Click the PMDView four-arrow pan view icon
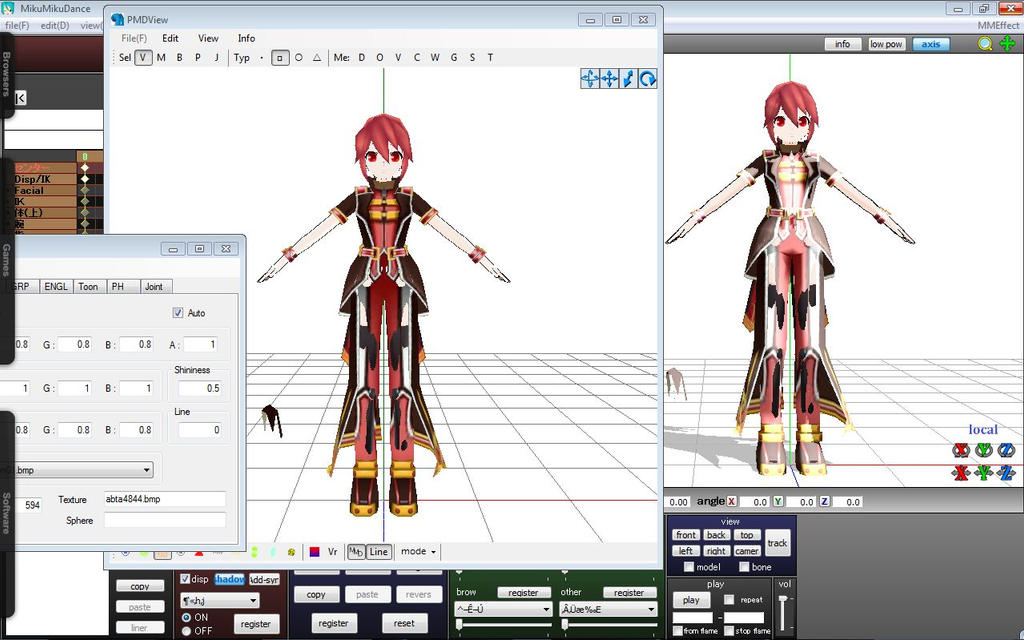The width and height of the screenshot is (1024, 640). (609, 79)
